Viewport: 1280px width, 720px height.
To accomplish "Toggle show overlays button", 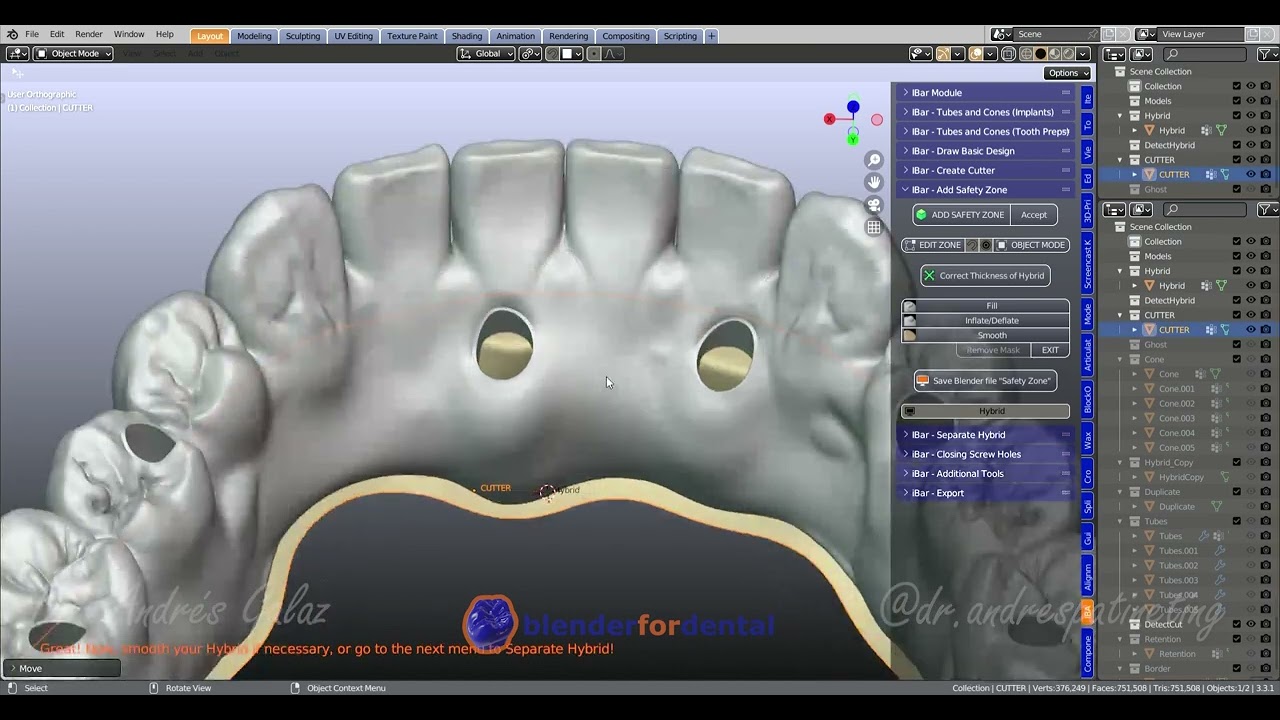I will click(976, 54).
